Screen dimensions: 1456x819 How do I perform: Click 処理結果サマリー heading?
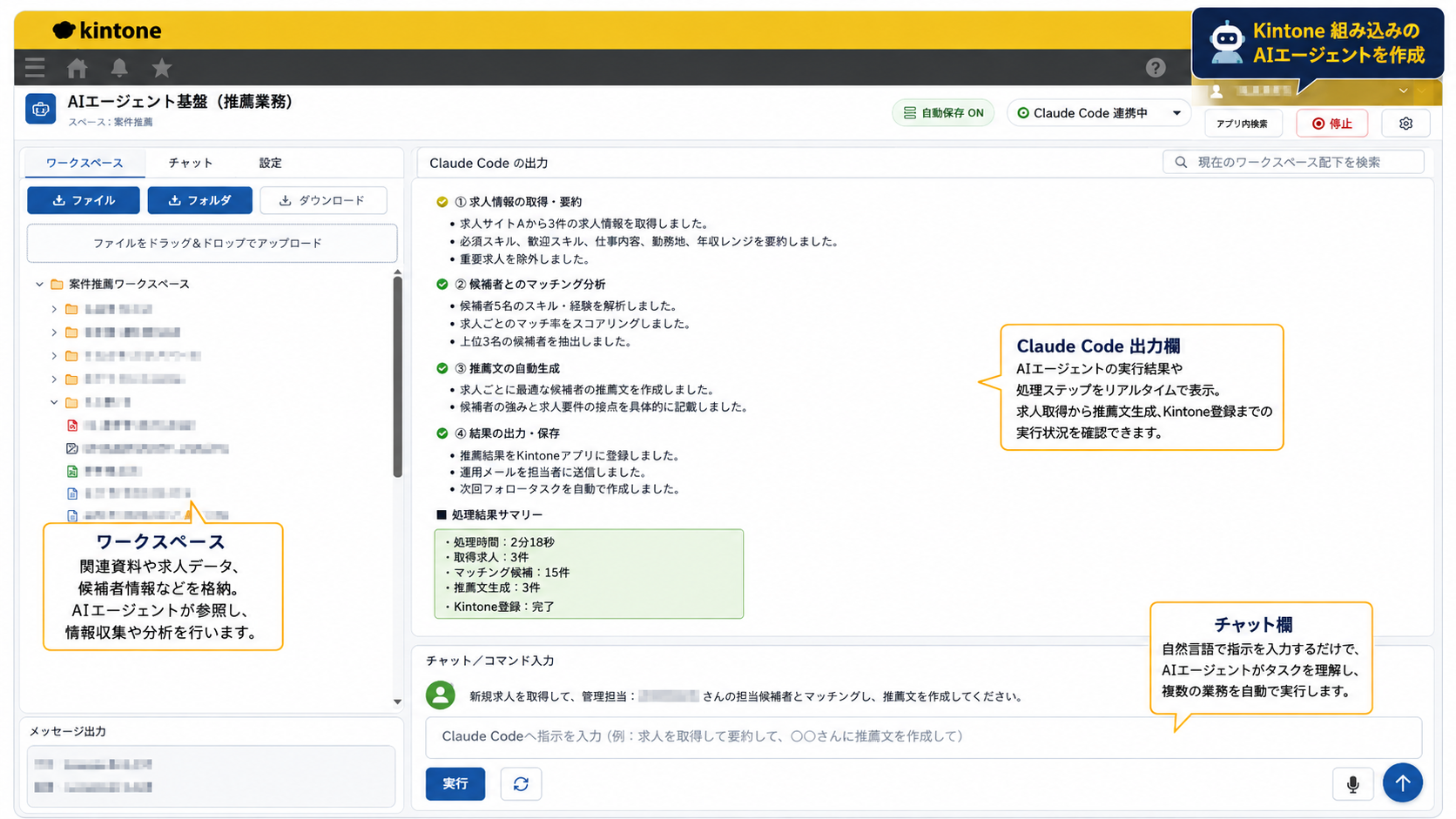(496, 515)
